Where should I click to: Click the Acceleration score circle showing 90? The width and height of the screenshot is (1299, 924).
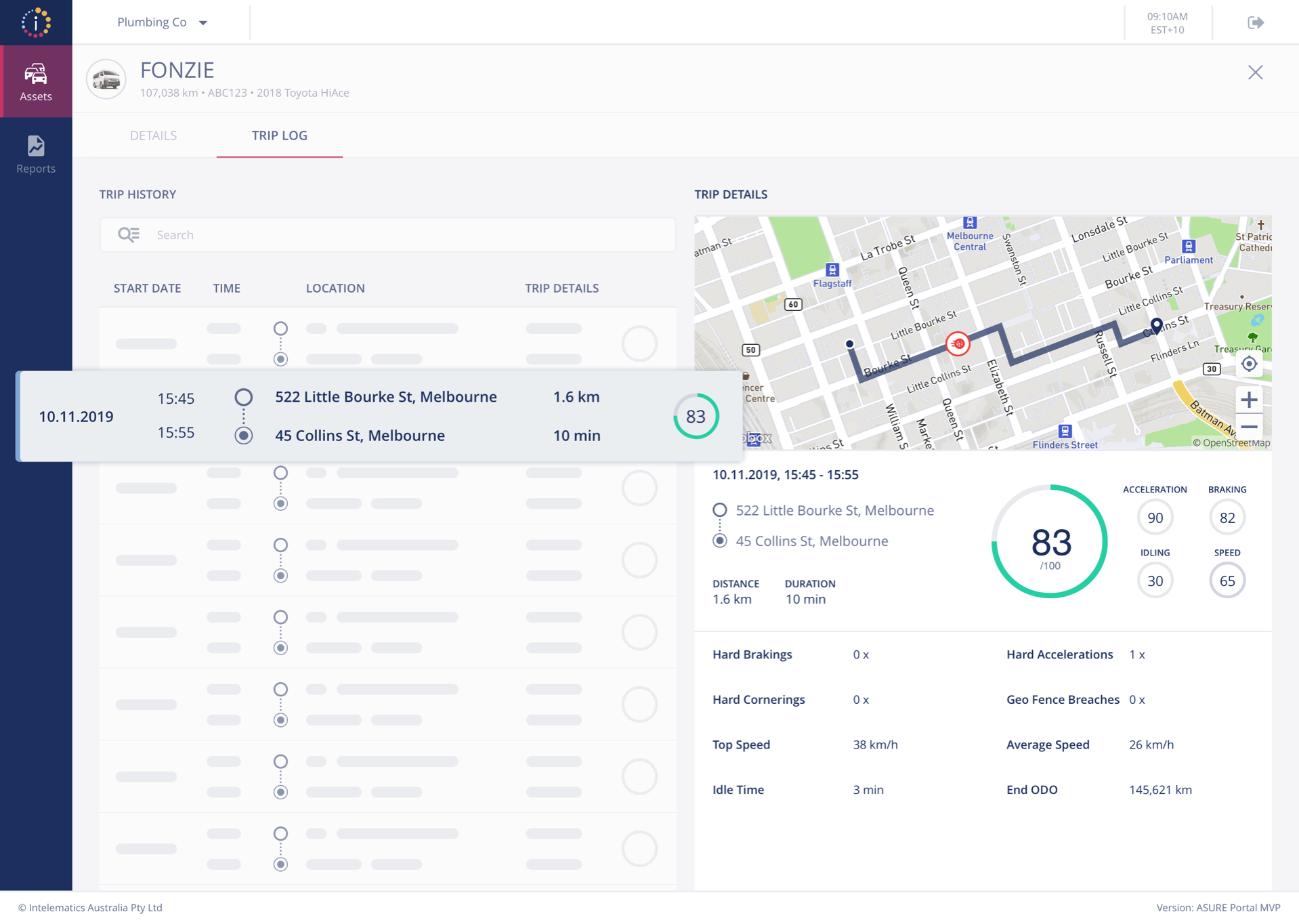tap(1155, 518)
